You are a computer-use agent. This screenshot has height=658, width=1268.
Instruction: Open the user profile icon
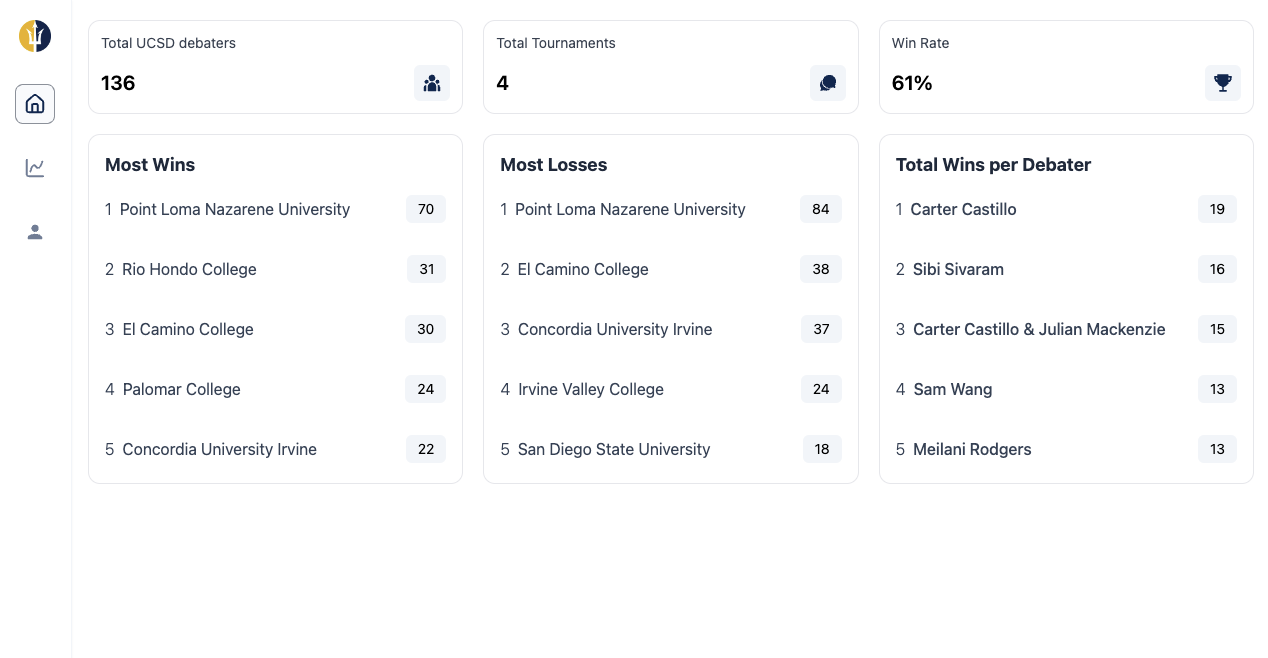[x=35, y=232]
